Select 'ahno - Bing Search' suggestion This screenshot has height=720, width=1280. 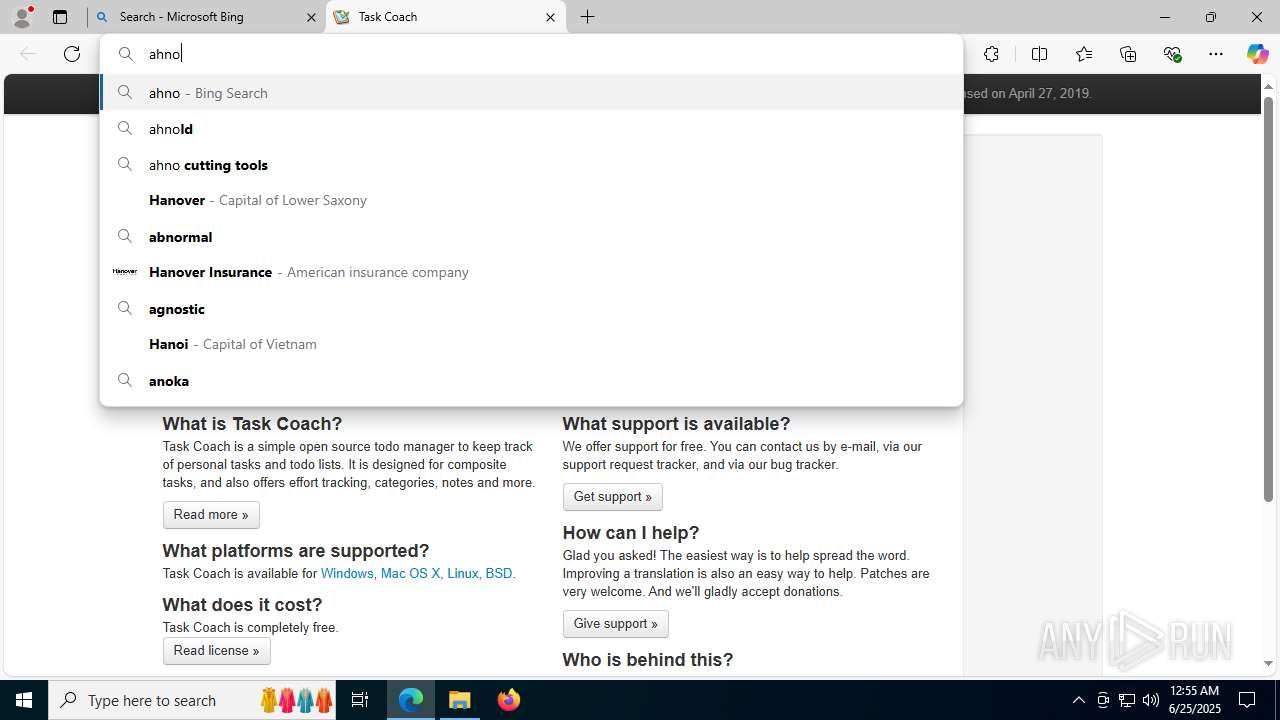(x=531, y=93)
